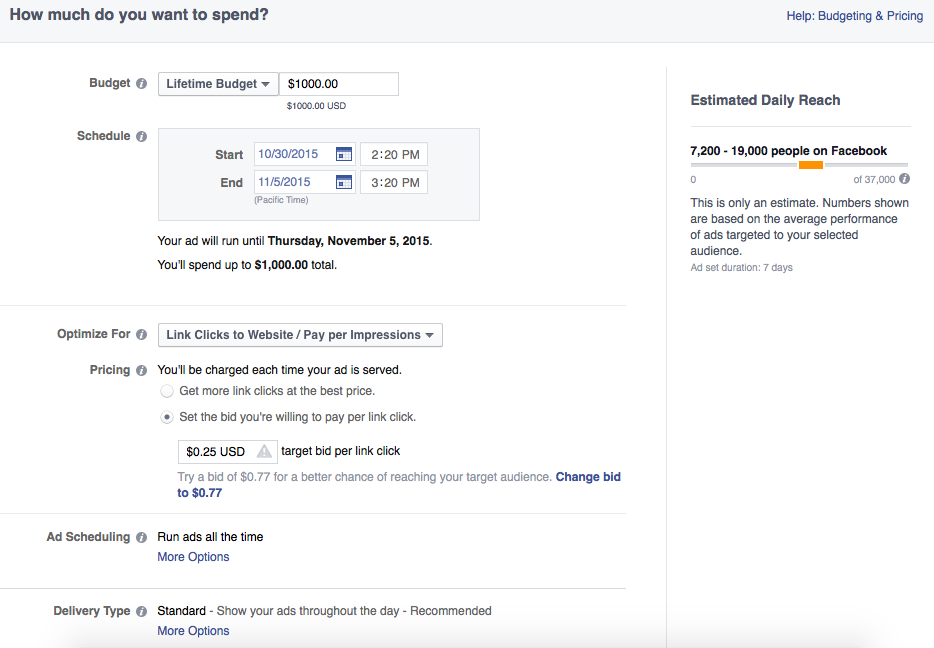
Task: Open Help: Budgeting & Pricing link
Action: pos(855,16)
